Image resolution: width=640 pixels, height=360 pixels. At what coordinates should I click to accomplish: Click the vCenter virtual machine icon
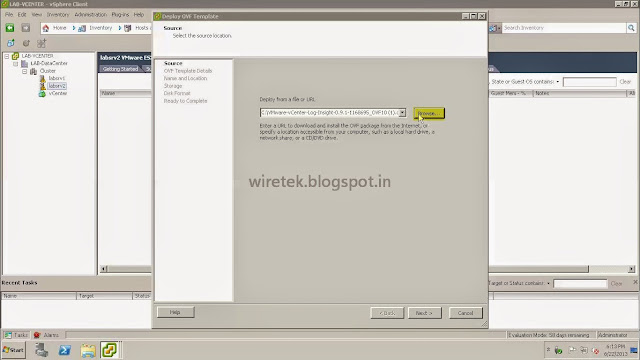tap(42, 93)
